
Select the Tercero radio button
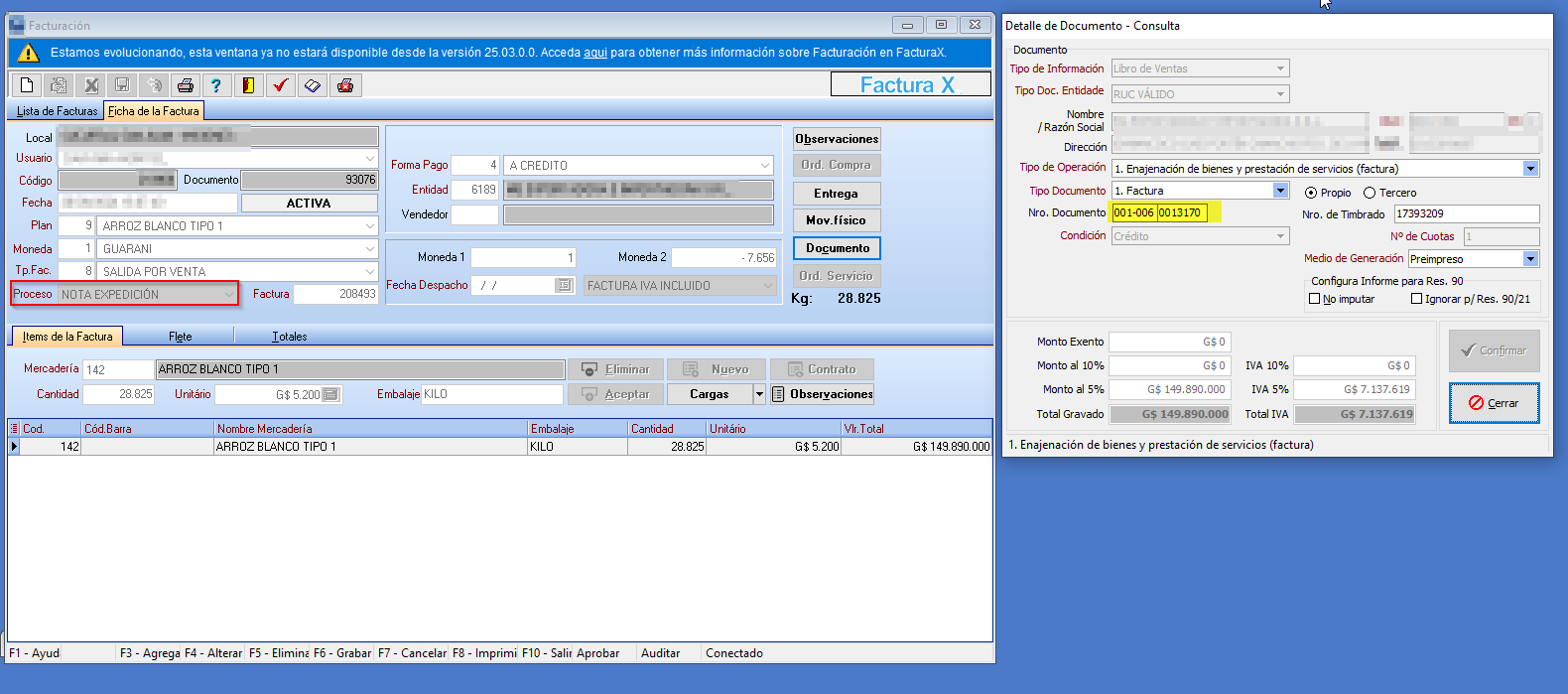click(x=1370, y=193)
